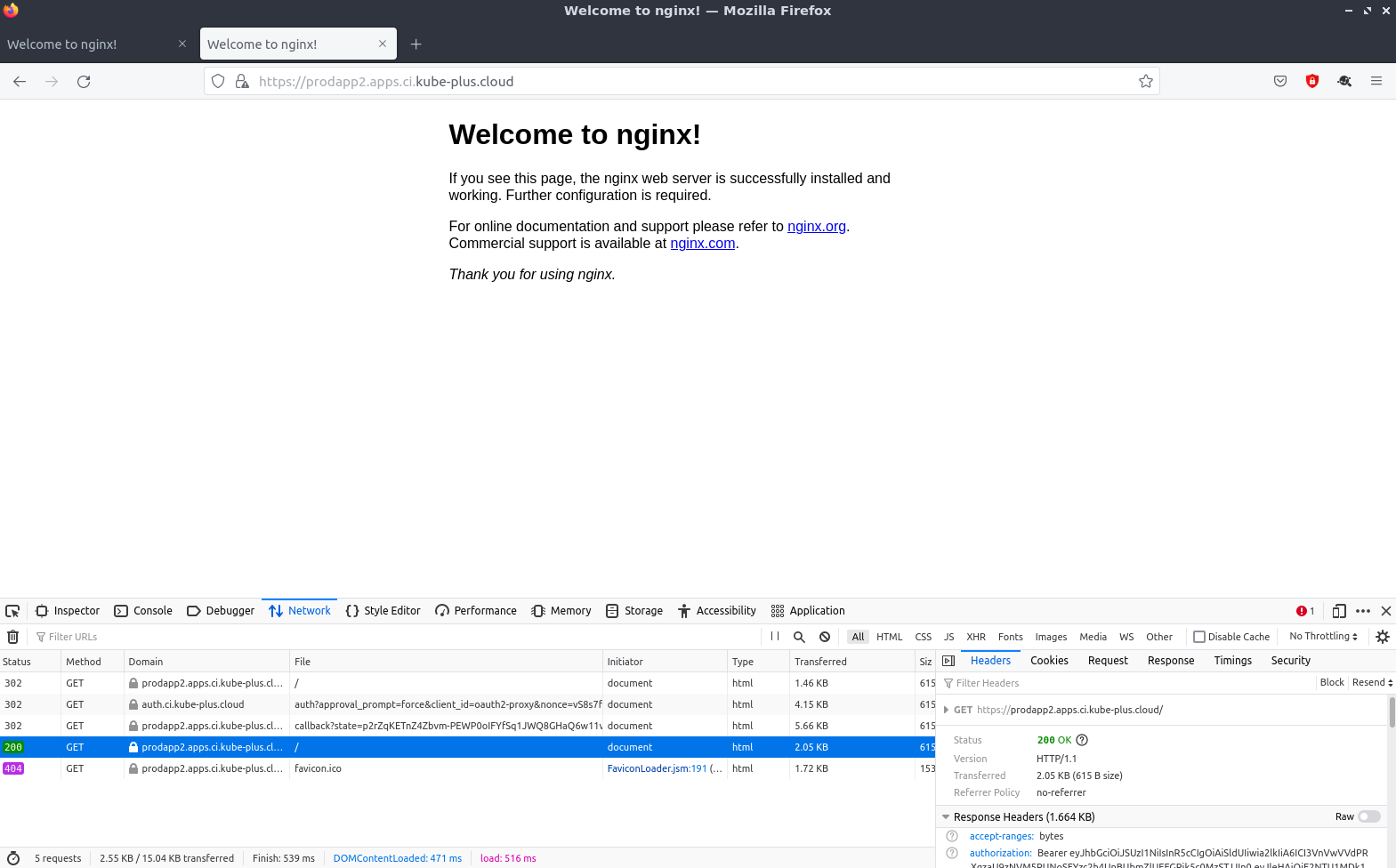This screenshot has width=1396, height=868.
Task: Select the All request filter
Action: pyautogui.click(x=858, y=637)
